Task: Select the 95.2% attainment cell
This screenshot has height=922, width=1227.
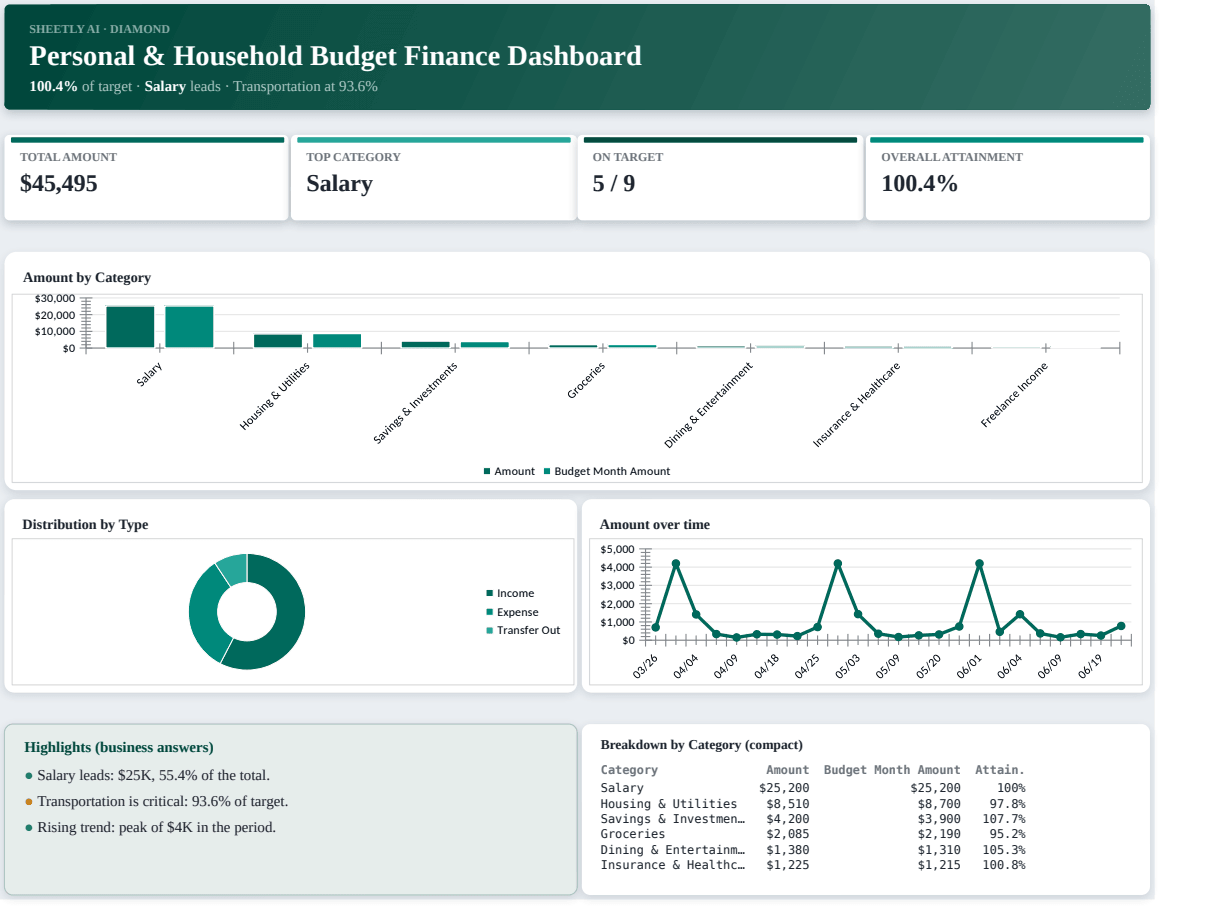Action: pyautogui.click(x=1007, y=834)
